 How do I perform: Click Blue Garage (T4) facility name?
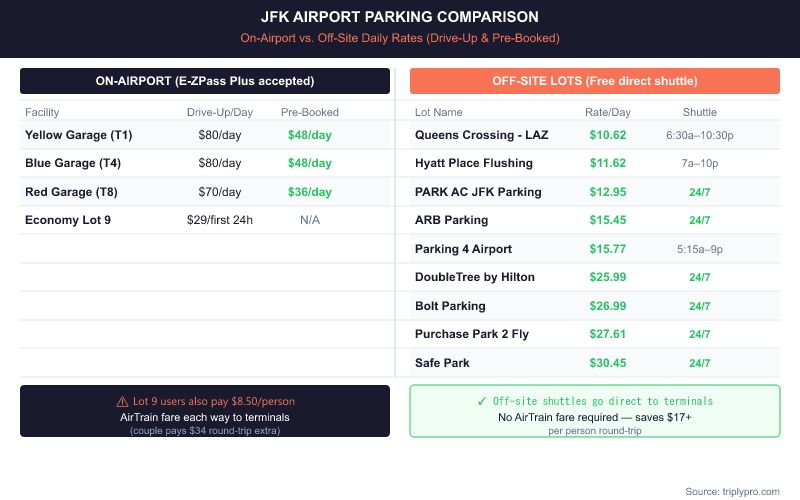75,163
